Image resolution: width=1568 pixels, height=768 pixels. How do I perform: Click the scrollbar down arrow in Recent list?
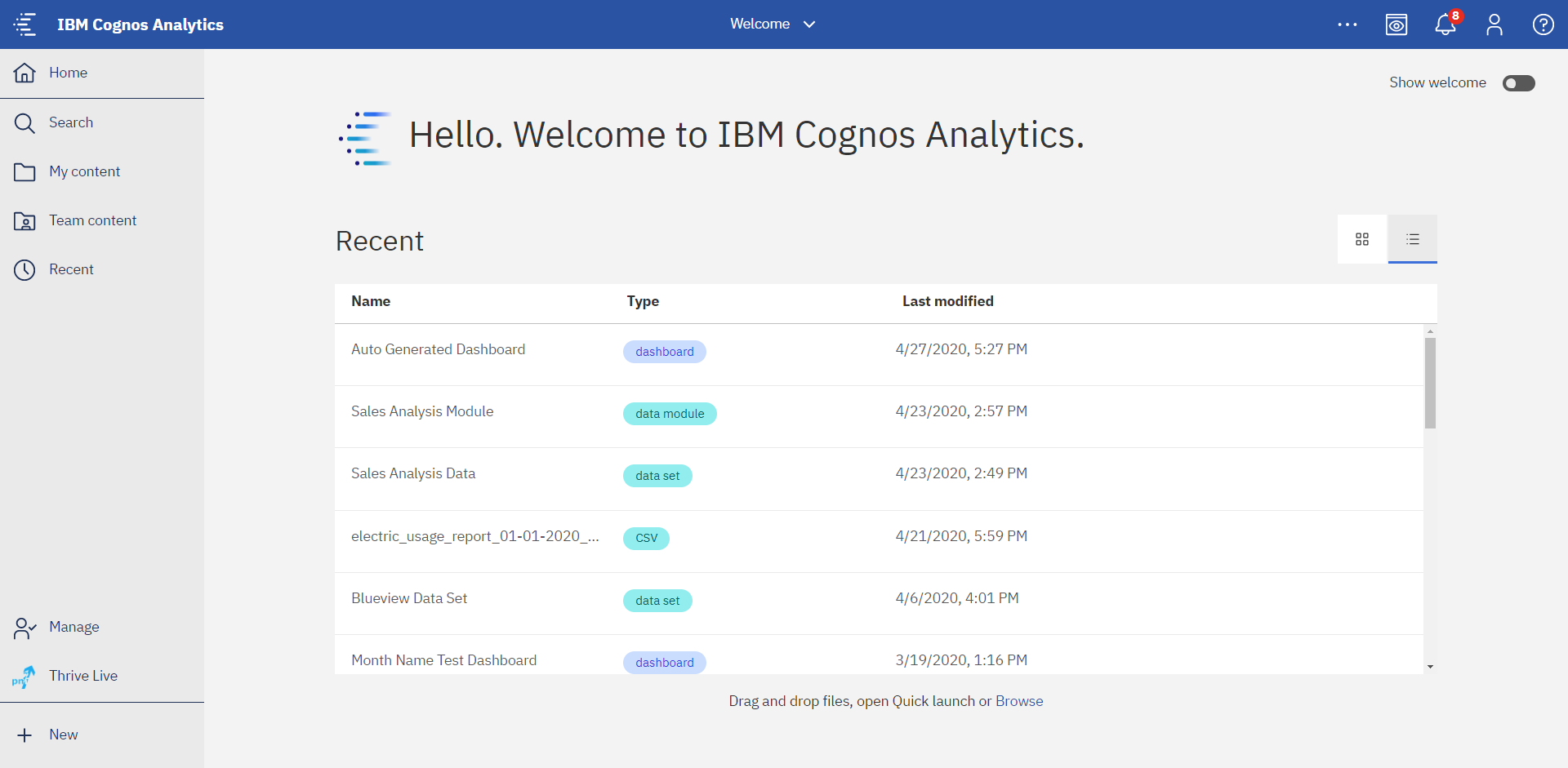click(x=1430, y=667)
